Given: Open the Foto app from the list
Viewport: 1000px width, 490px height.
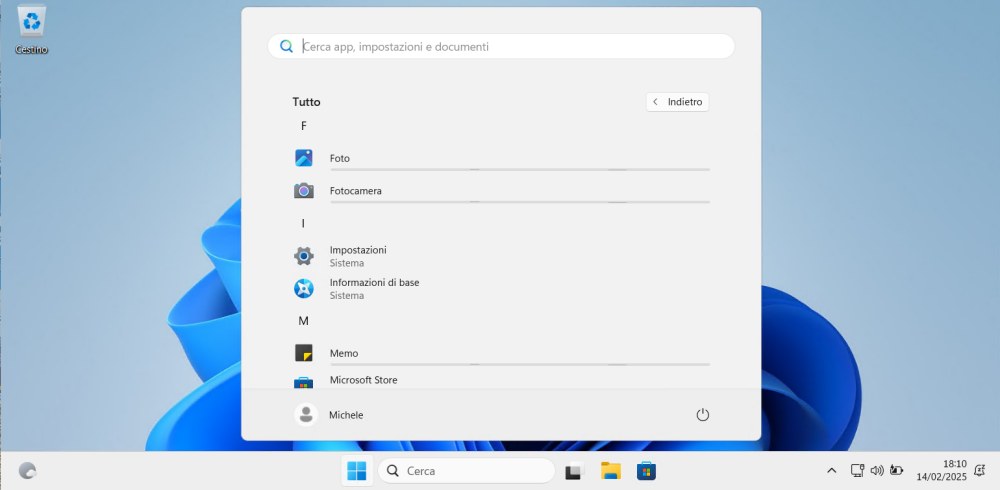Looking at the screenshot, I should [340, 158].
